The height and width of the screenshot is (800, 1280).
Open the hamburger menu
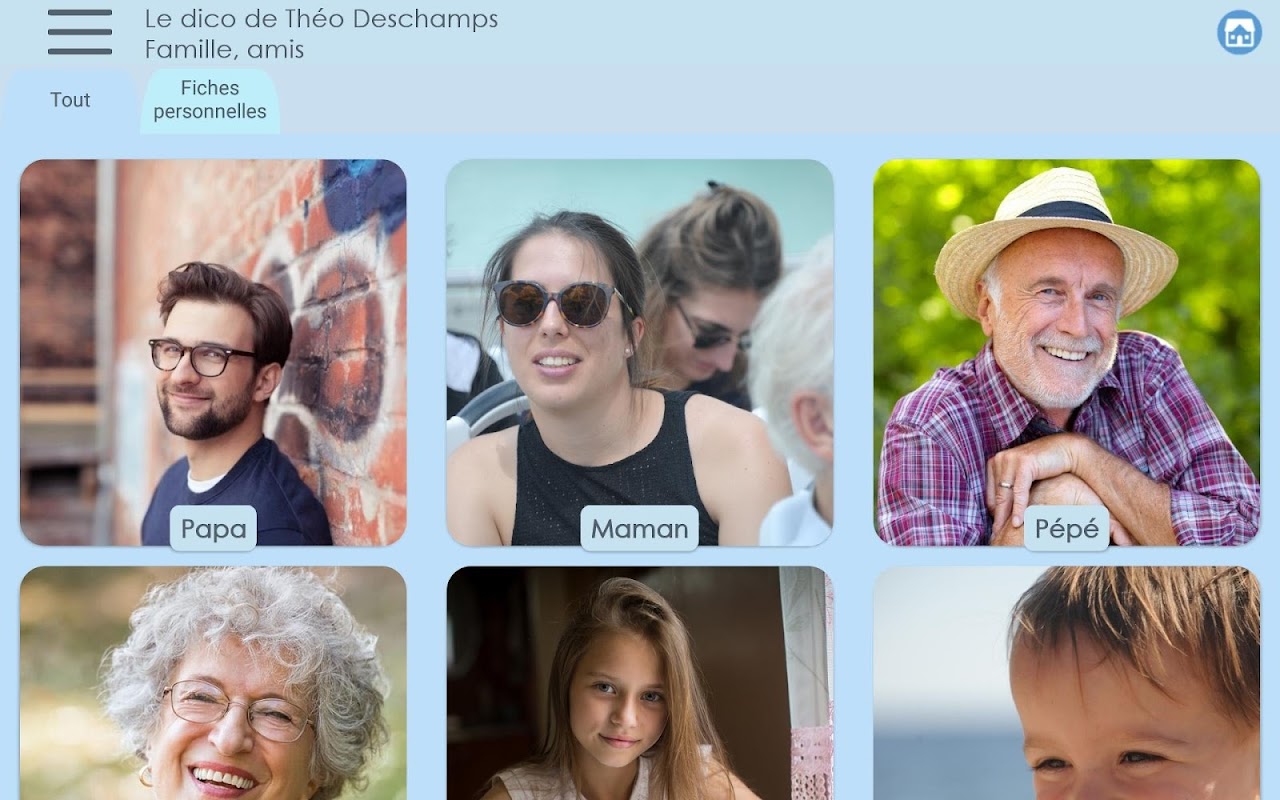click(80, 32)
